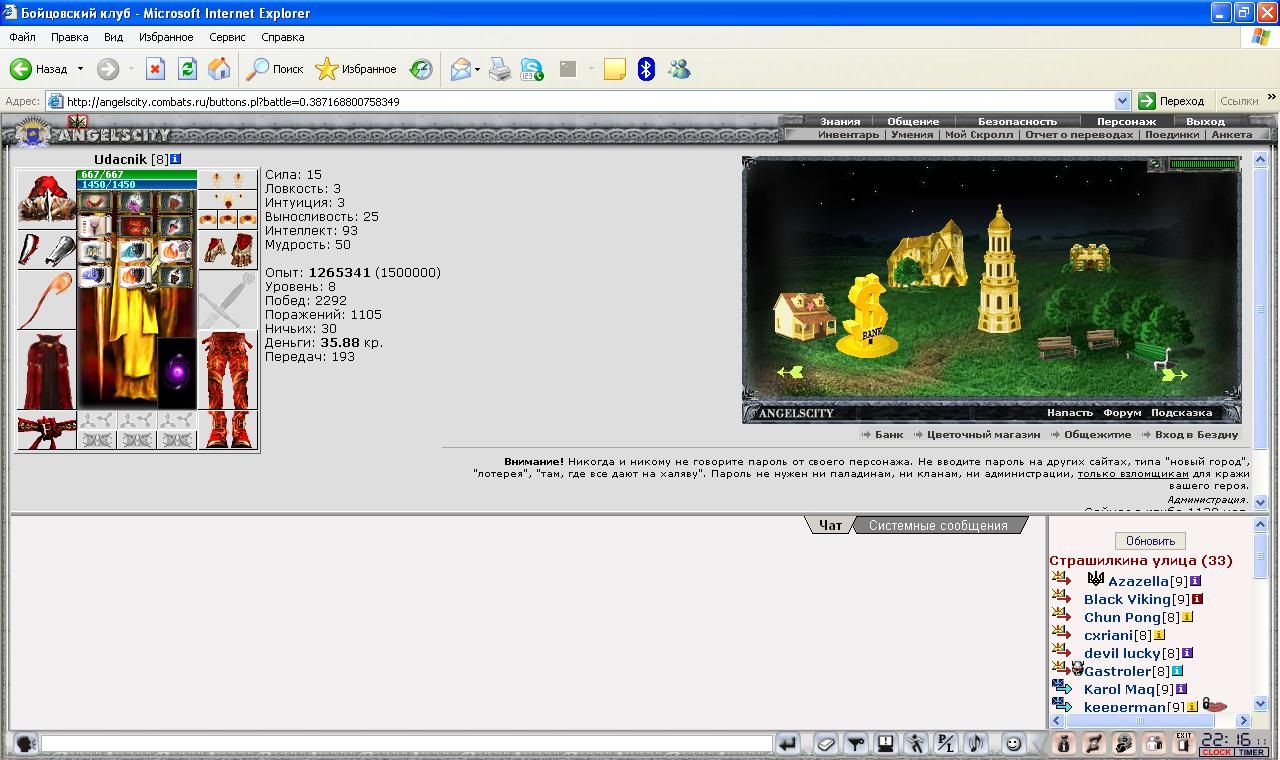
Task: Open Favorites (Избранное) star button
Action: [x=355, y=69]
